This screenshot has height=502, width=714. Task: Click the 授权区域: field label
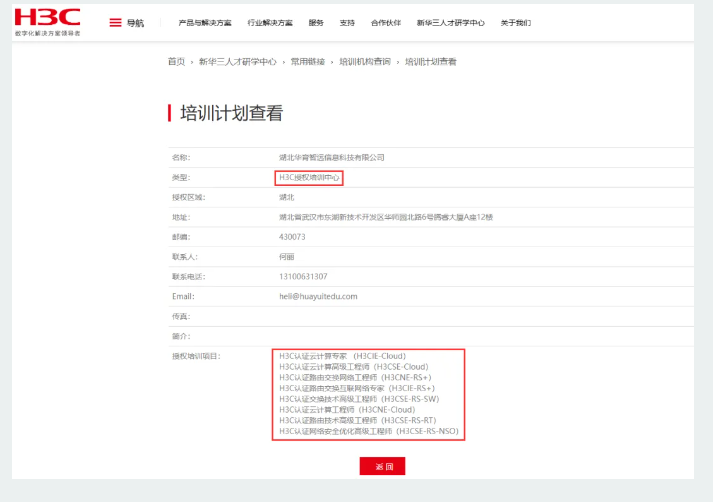189,197
